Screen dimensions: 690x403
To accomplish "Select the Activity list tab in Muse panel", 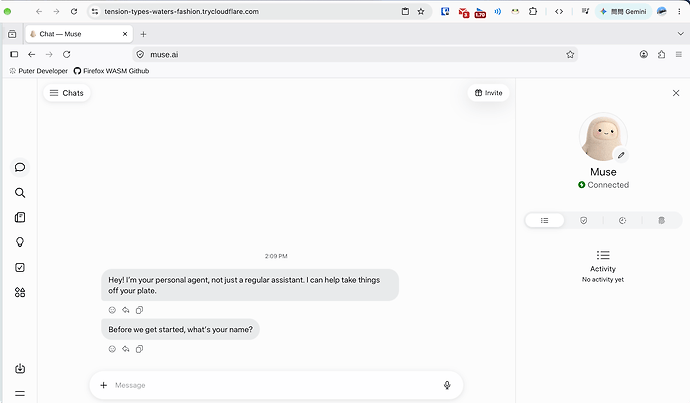I will click(x=545, y=220).
